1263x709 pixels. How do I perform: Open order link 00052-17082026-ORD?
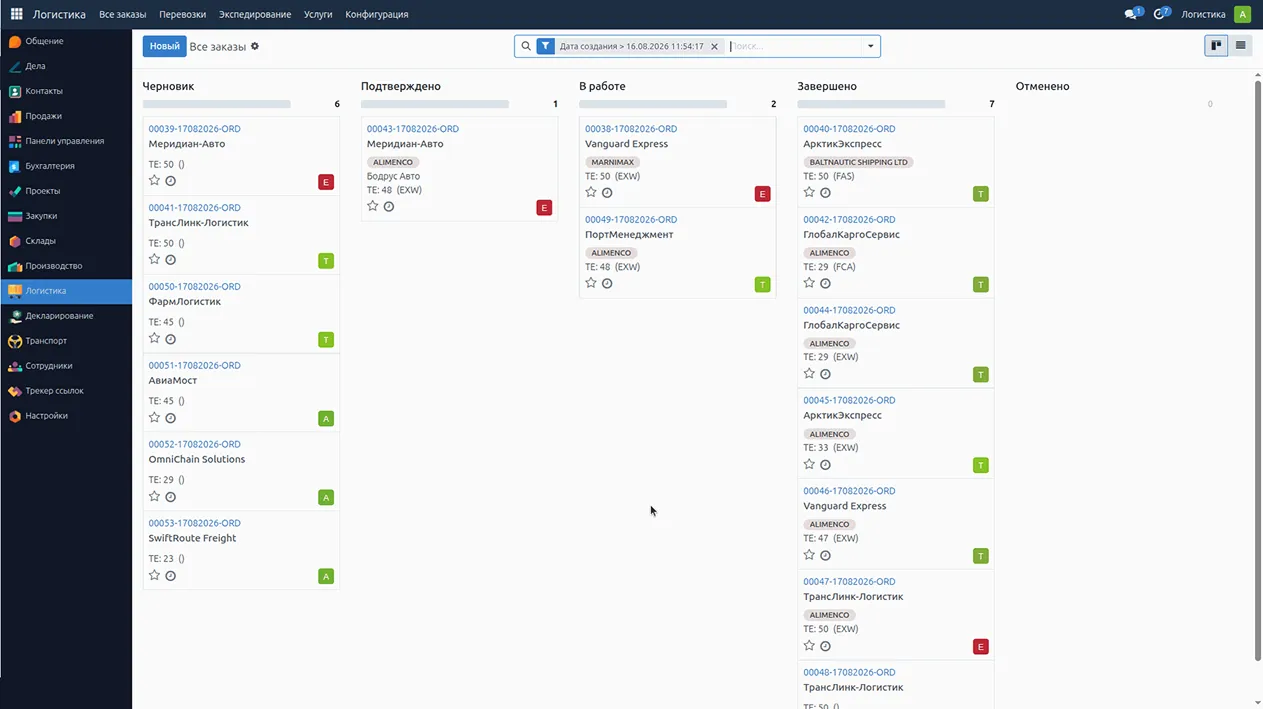point(195,444)
